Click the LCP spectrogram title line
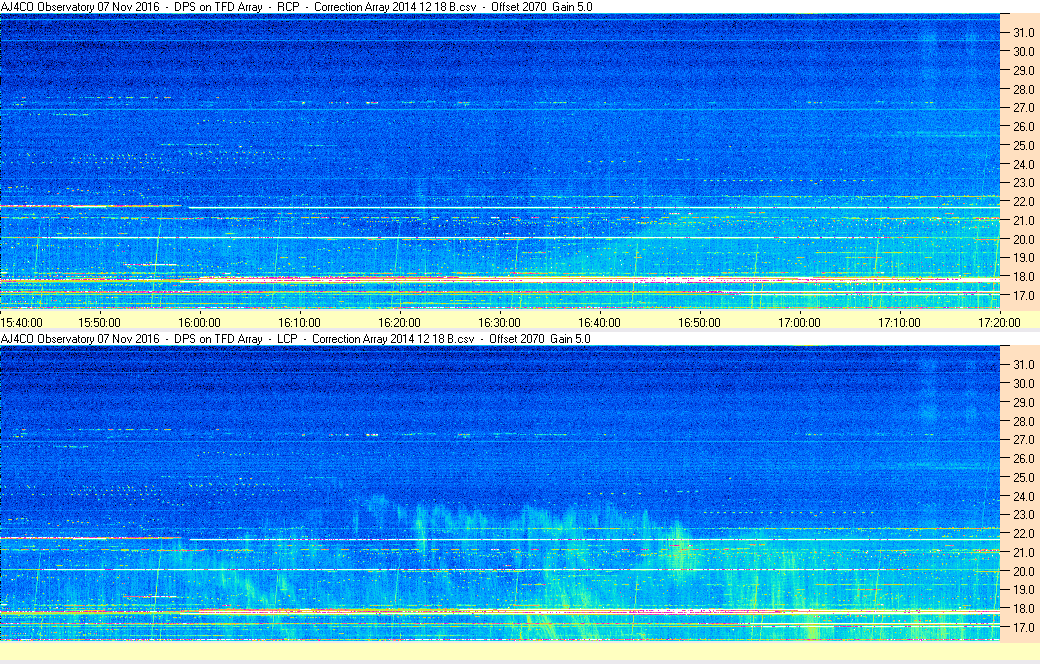Image resolution: width=1040 pixels, height=664 pixels. [295, 338]
